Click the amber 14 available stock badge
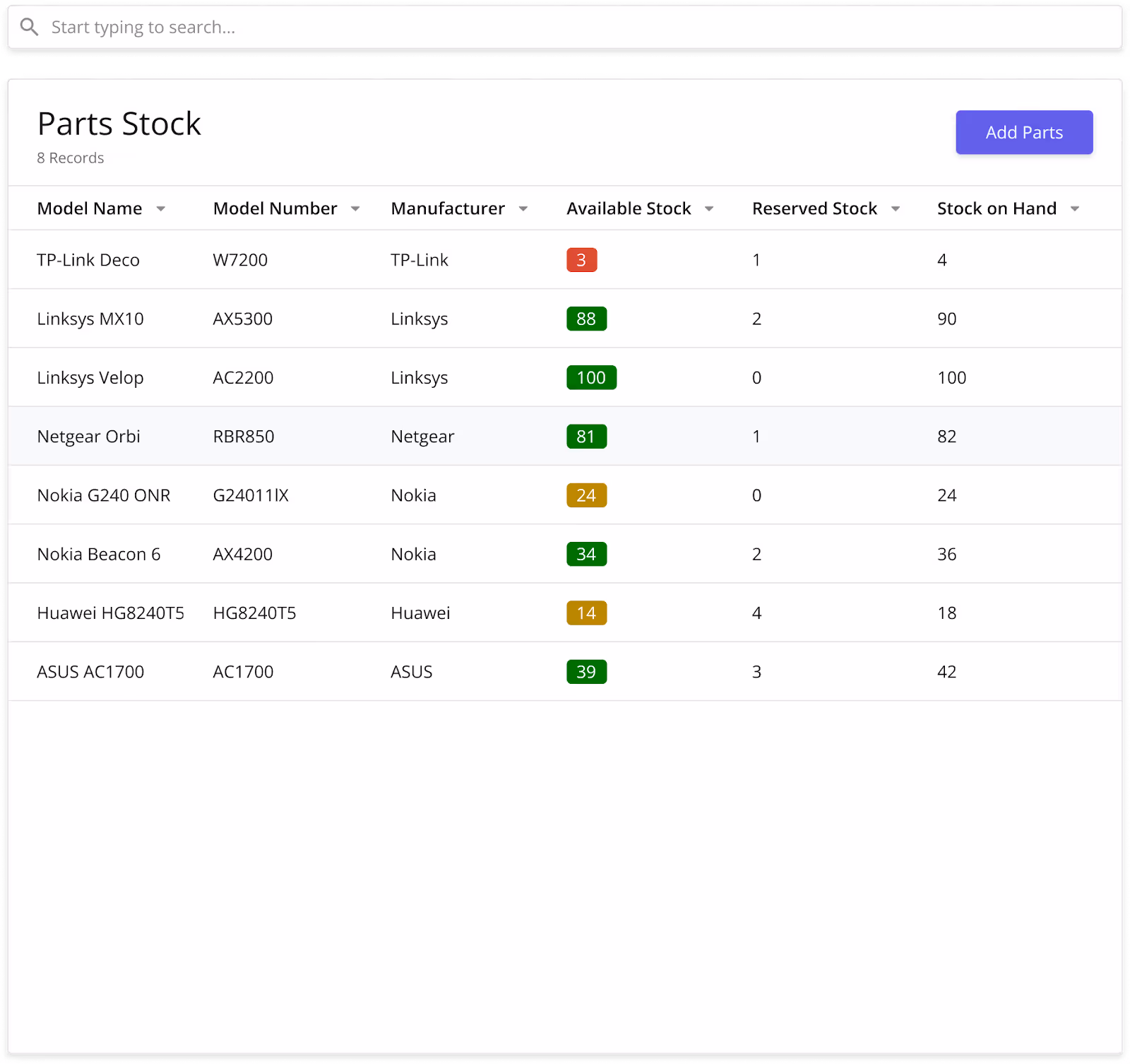 pos(586,613)
